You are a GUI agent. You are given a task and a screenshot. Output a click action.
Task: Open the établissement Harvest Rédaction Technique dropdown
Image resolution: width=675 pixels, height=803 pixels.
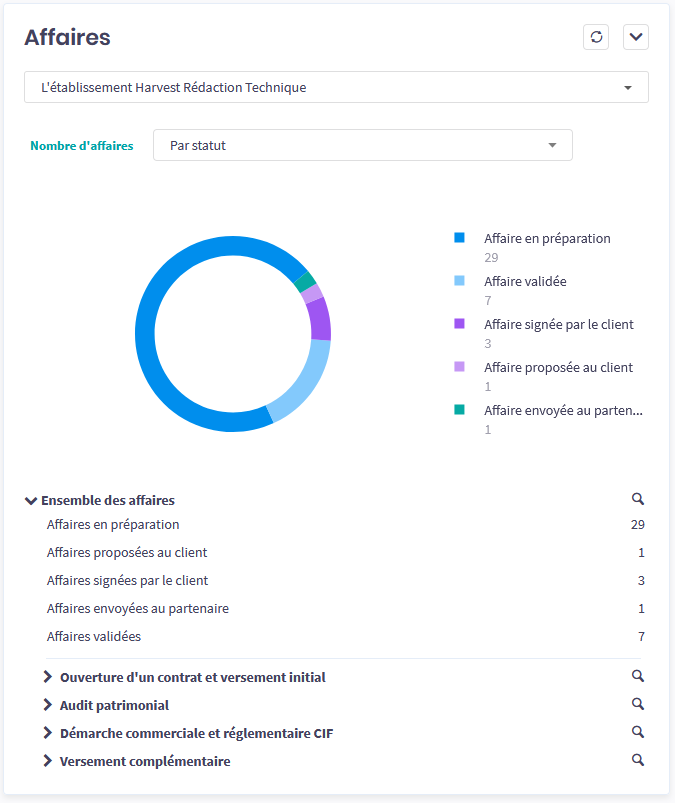click(x=336, y=87)
